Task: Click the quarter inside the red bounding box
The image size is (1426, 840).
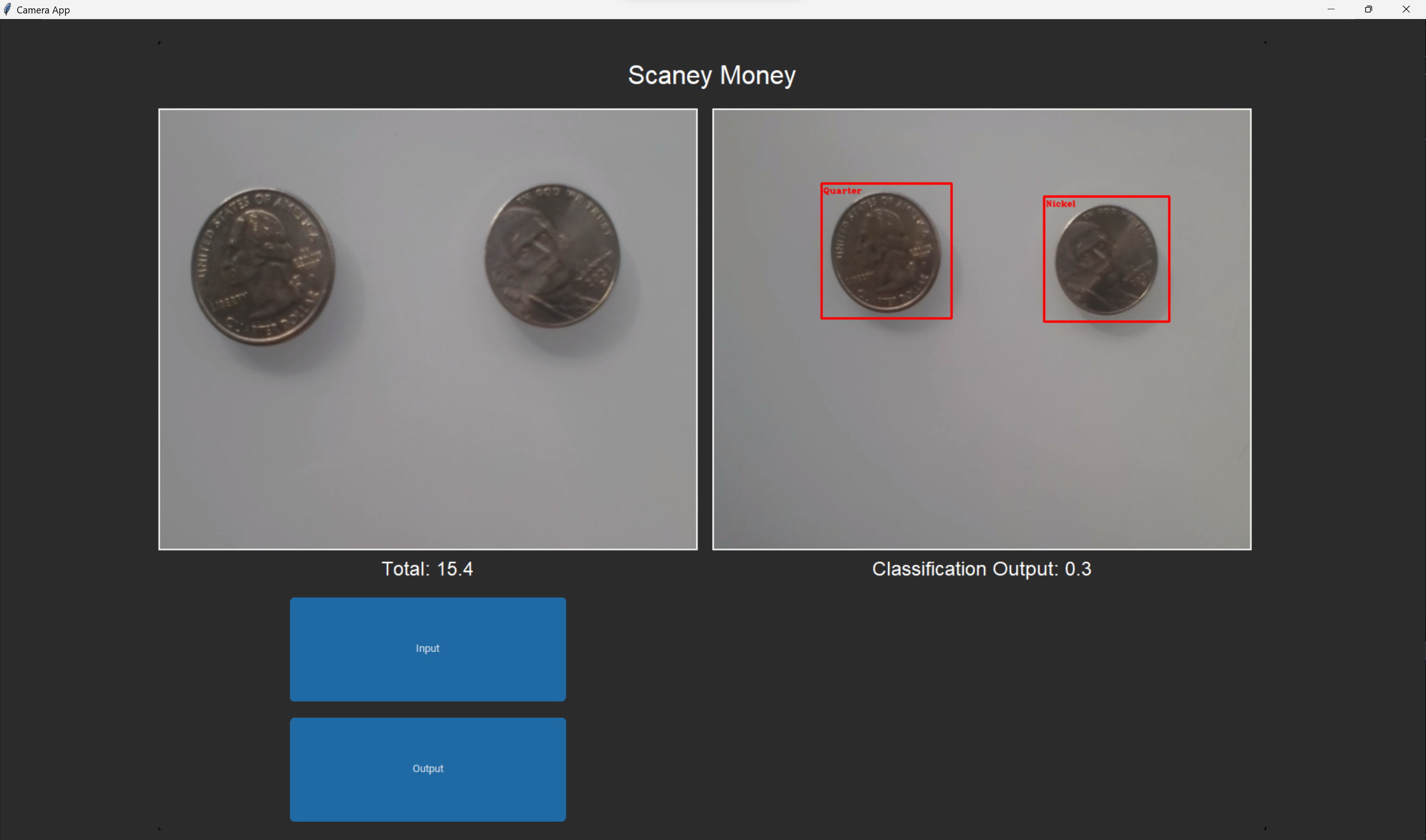Action: coord(885,252)
